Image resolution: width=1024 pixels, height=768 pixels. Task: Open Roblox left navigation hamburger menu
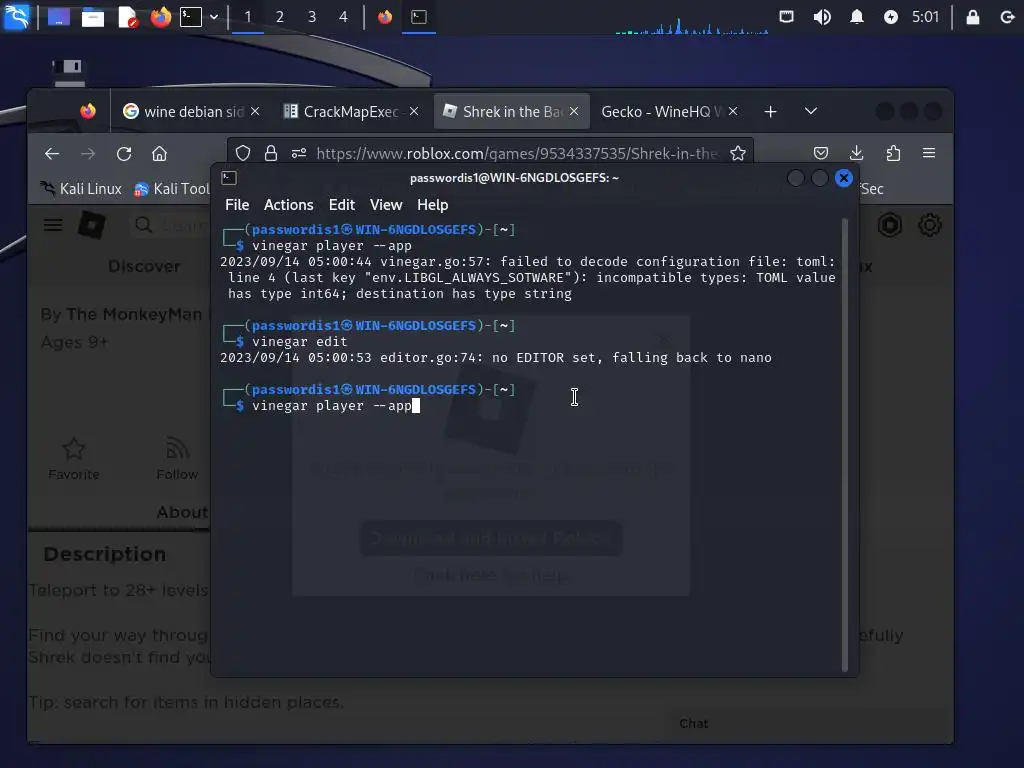pos(54,225)
